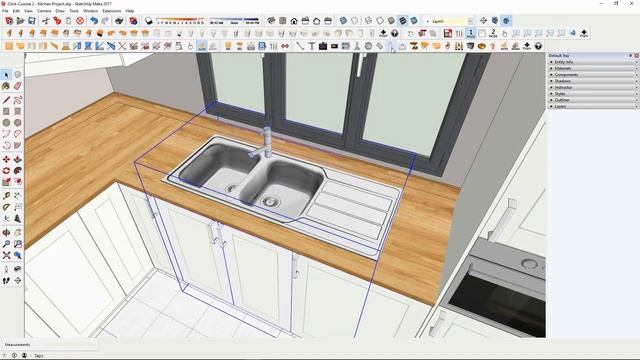Toggle Monochrome face style
Viewport: 640px width, 360px height.
414,20
